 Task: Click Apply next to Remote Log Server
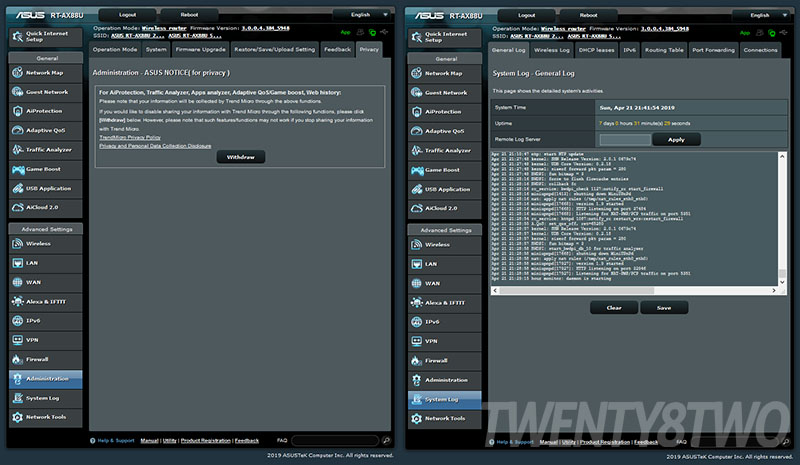coord(676,139)
